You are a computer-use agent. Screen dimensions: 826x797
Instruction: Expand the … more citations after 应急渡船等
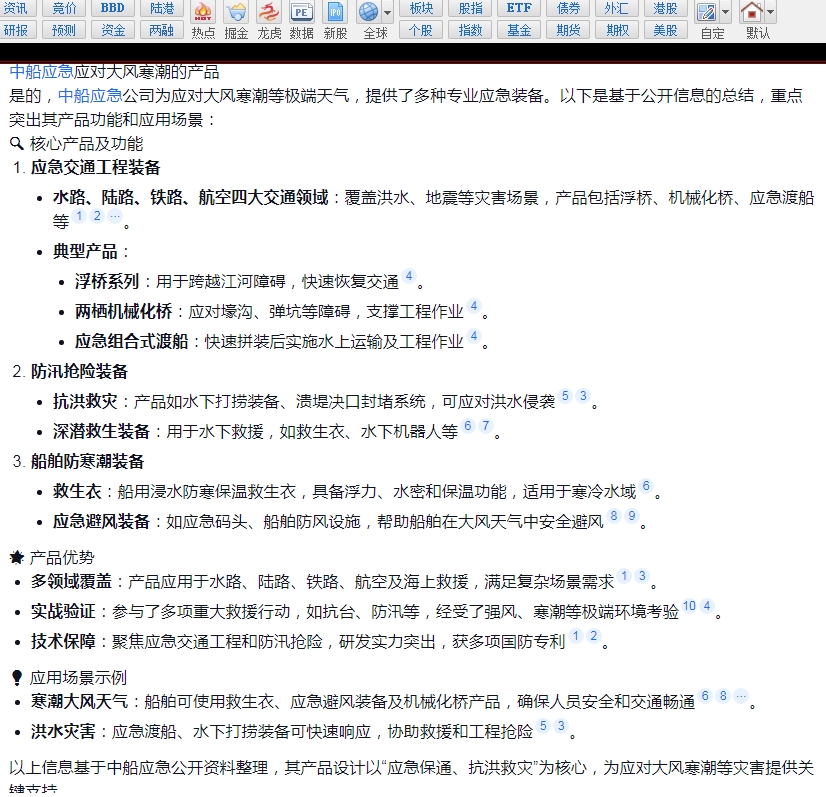point(115,215)
